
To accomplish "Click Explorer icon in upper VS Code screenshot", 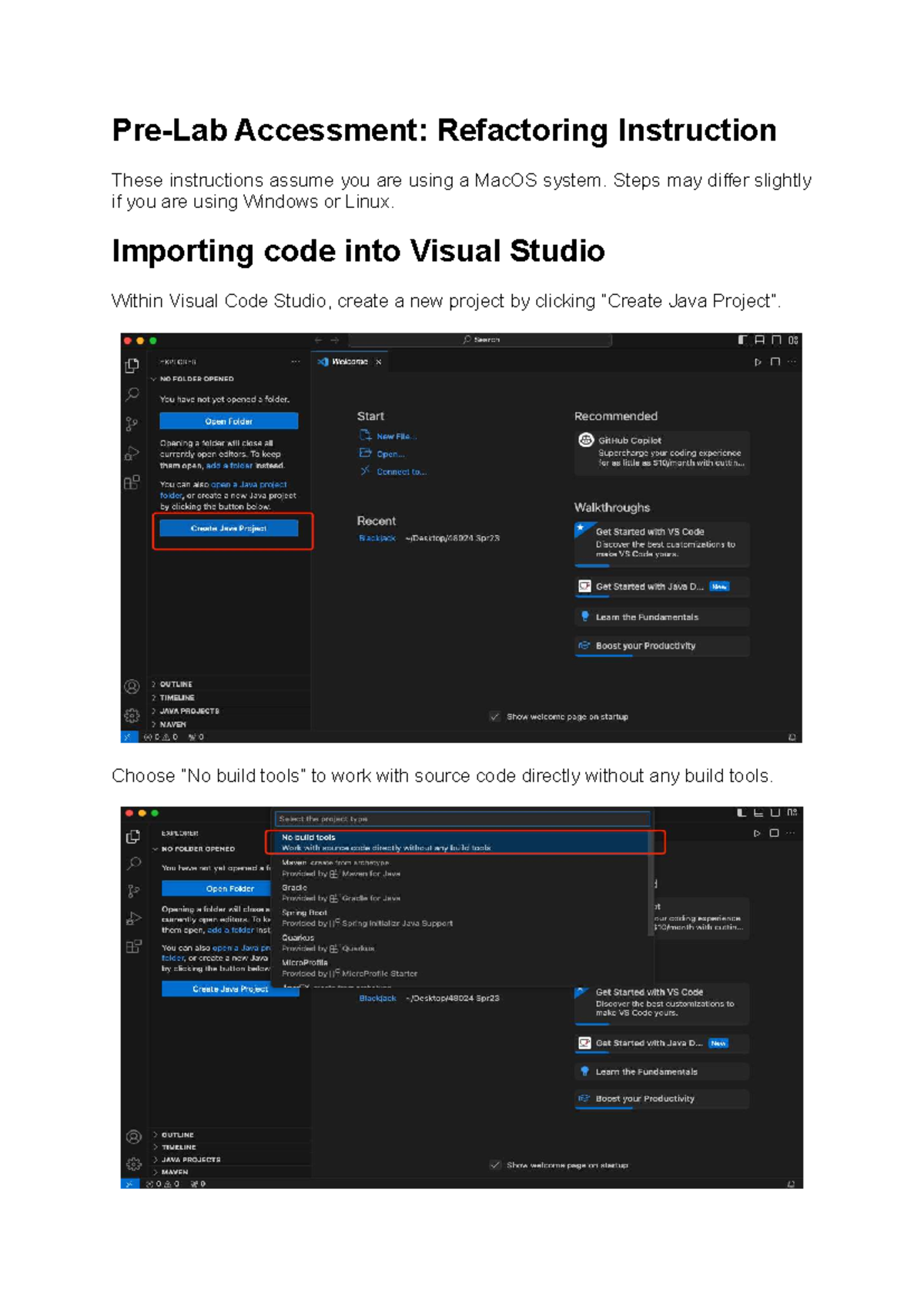I will point(132,366).
